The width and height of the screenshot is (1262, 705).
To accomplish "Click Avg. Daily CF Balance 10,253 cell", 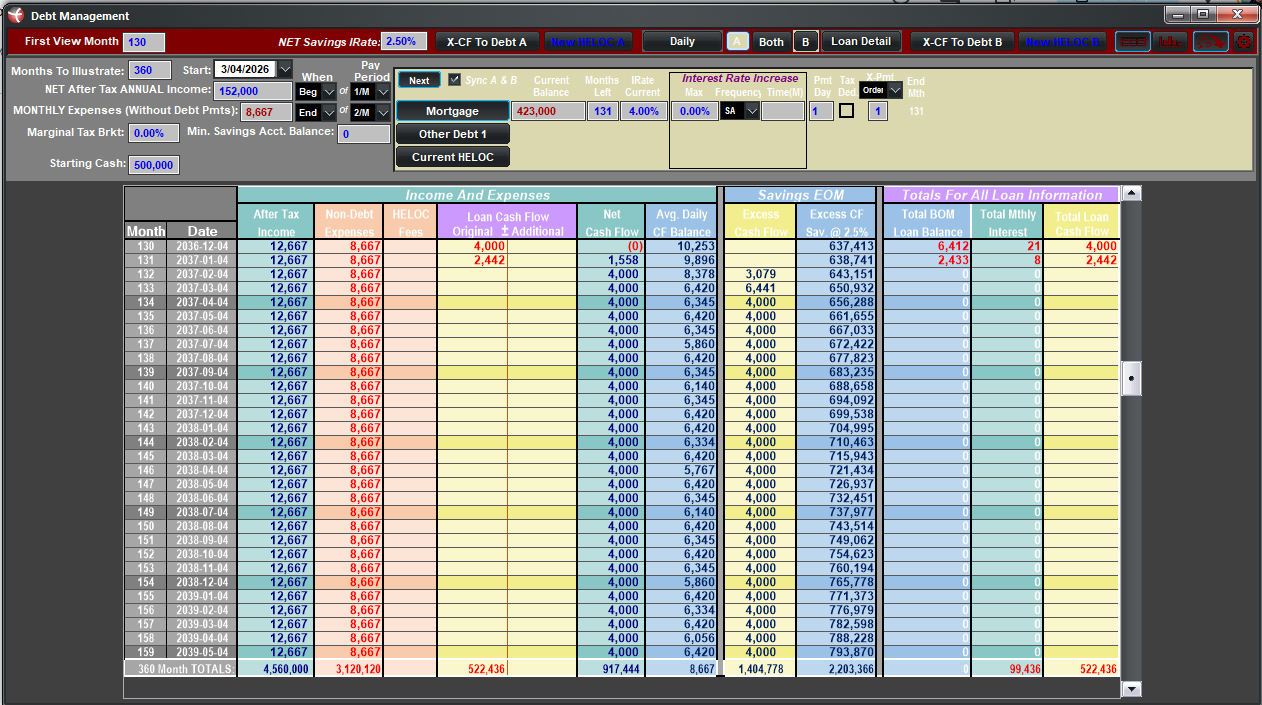I will click(681, 246).
